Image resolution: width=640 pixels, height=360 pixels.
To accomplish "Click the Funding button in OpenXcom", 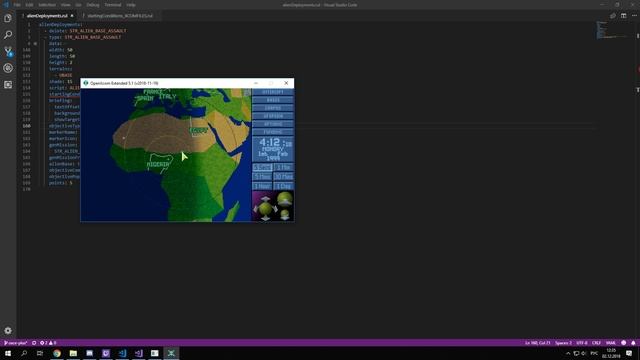I will [x=273, y=132].
